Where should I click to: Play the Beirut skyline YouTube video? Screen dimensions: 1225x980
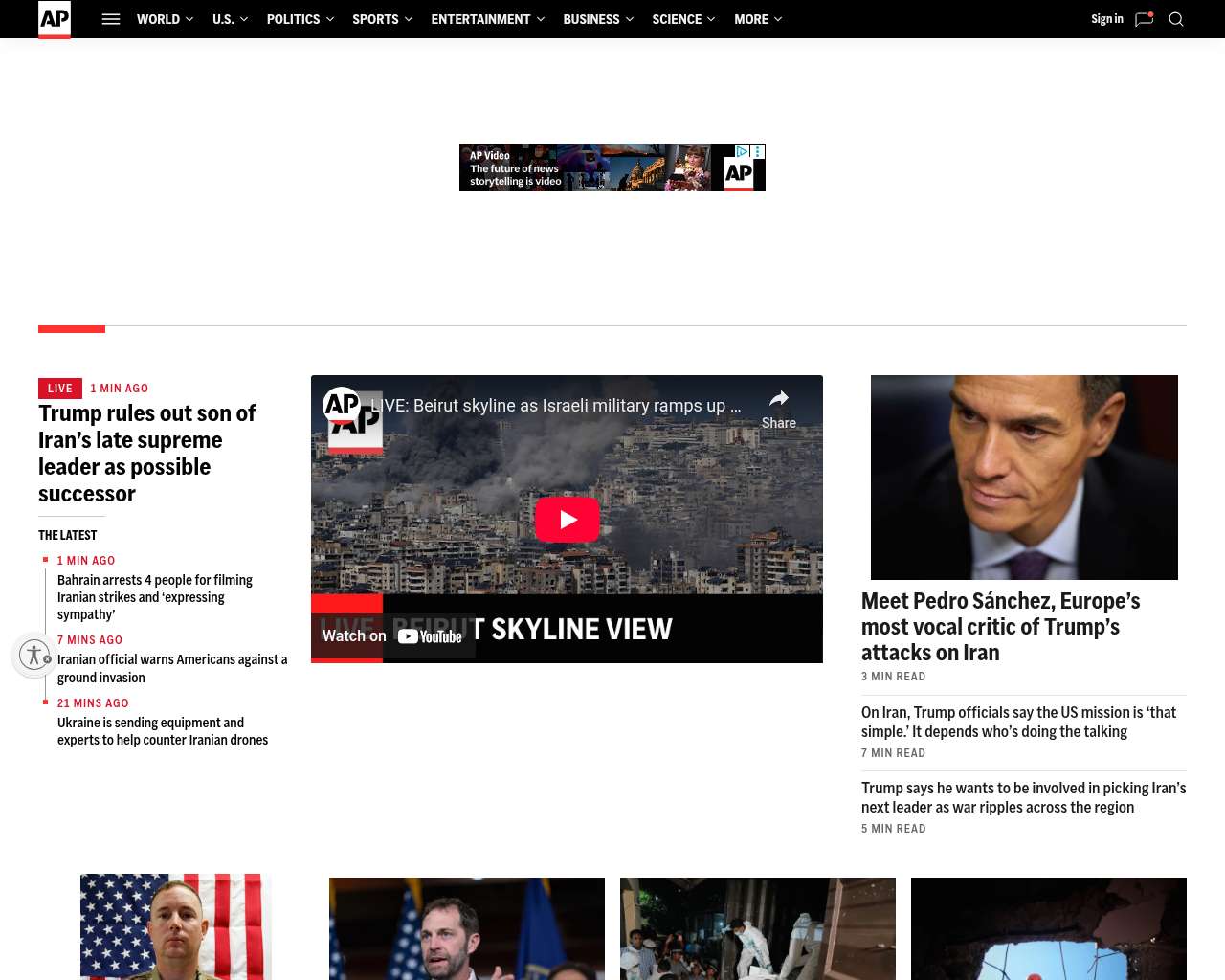pyautogui.click(x=567, y=520)
